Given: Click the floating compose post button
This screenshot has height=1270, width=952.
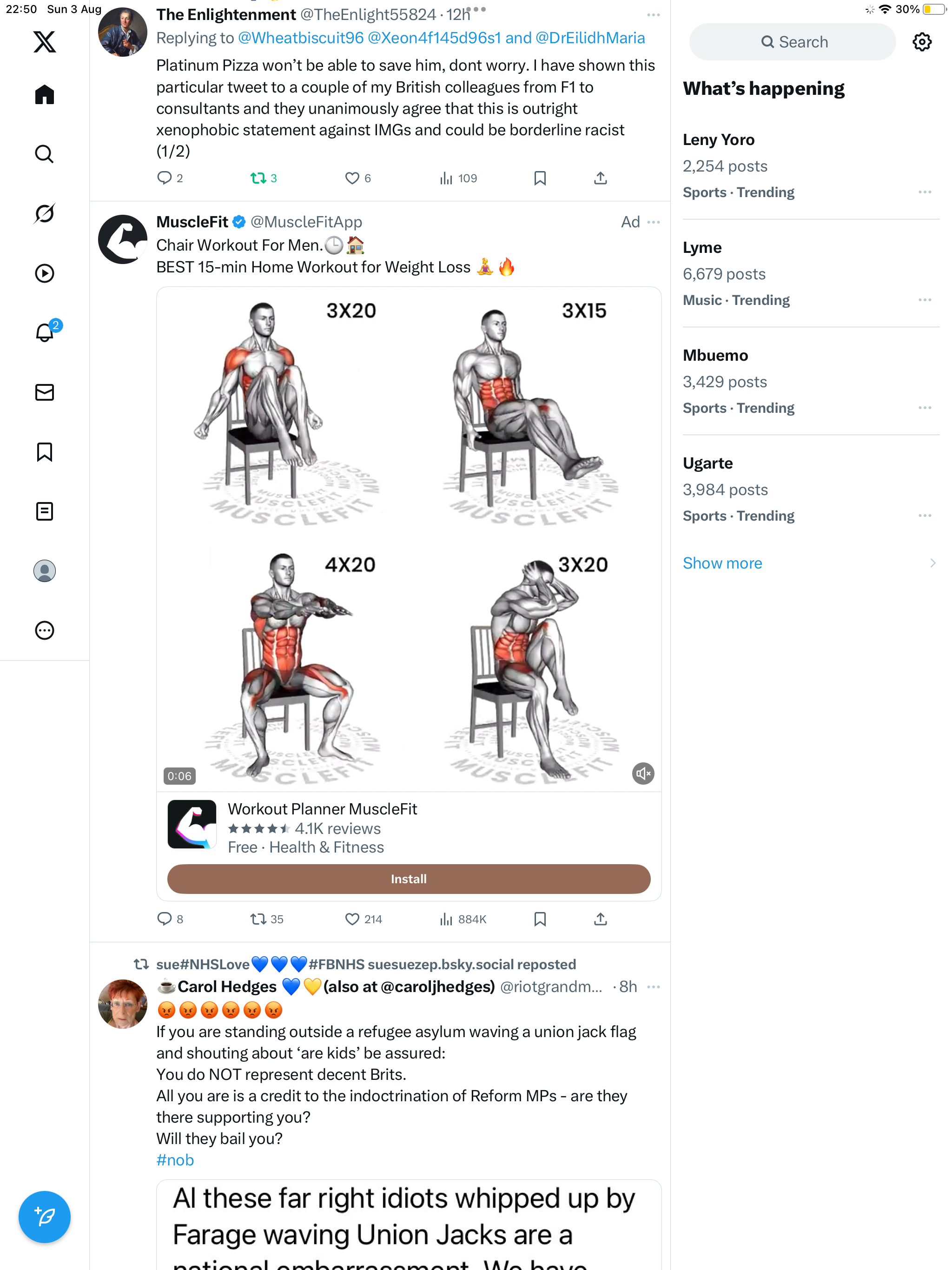Looking at the screenshot, I should [44, 1217].
